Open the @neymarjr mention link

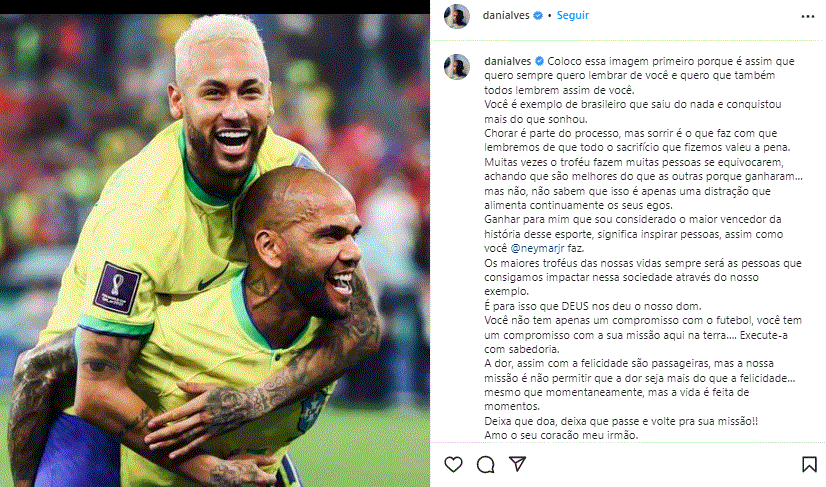537,248
